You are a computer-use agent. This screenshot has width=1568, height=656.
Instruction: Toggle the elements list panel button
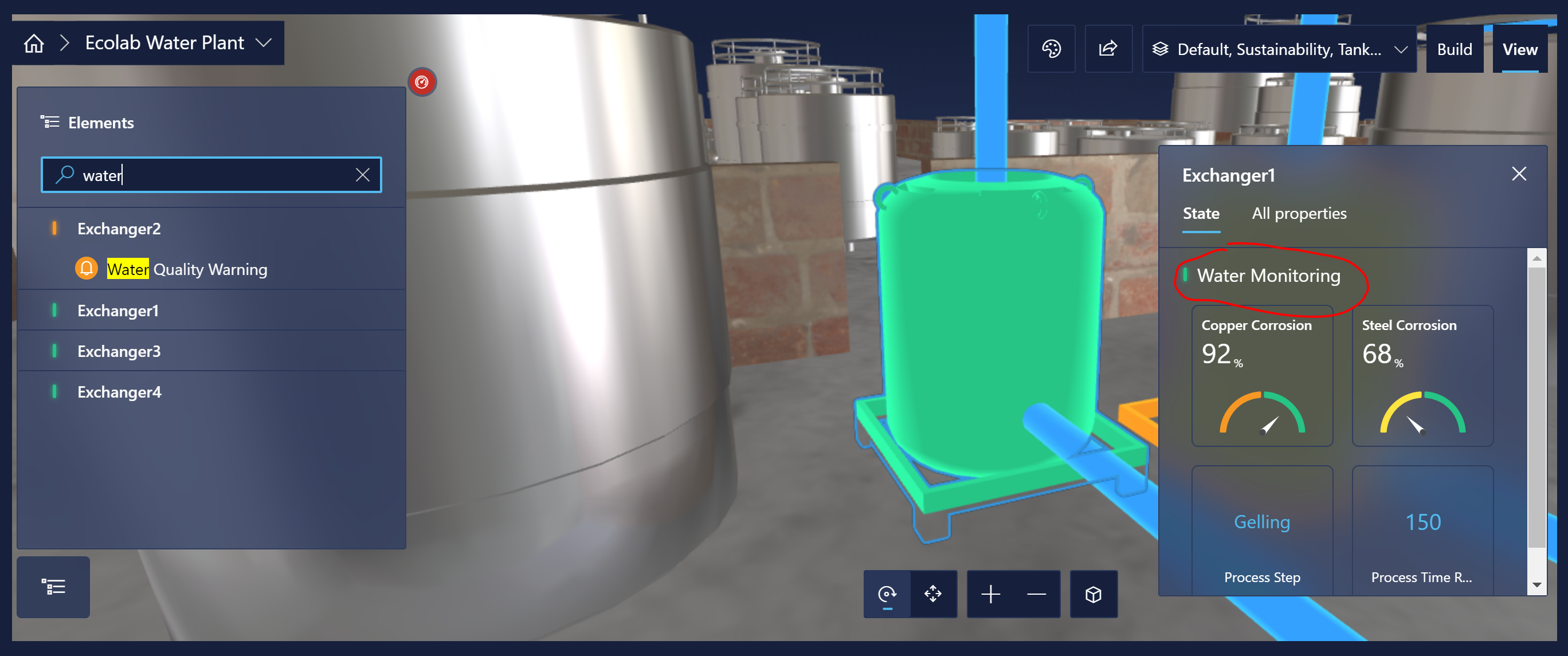pyautogui.click(x=53, y=587)
